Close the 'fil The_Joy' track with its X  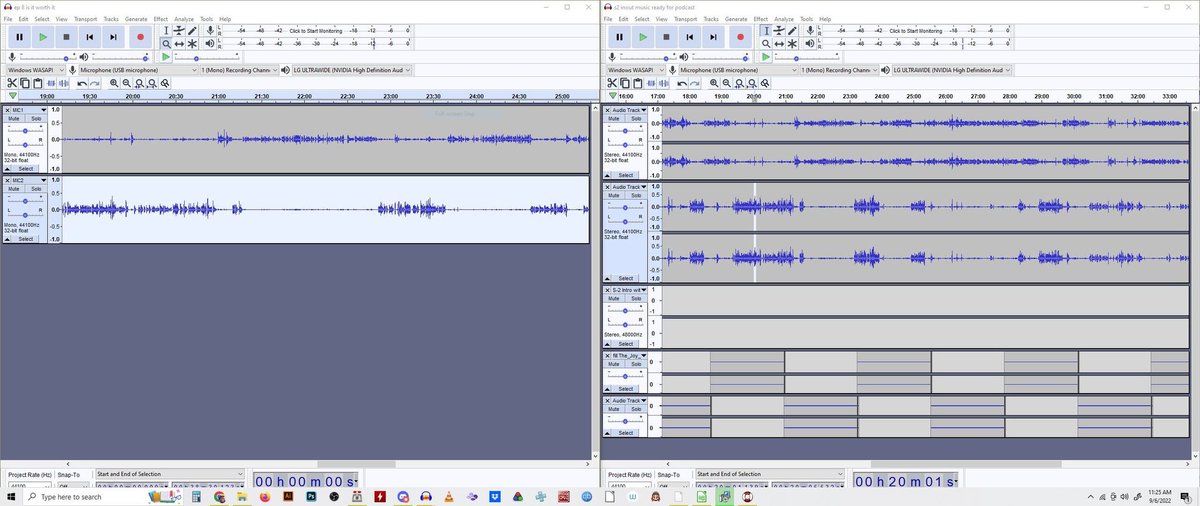609,354
